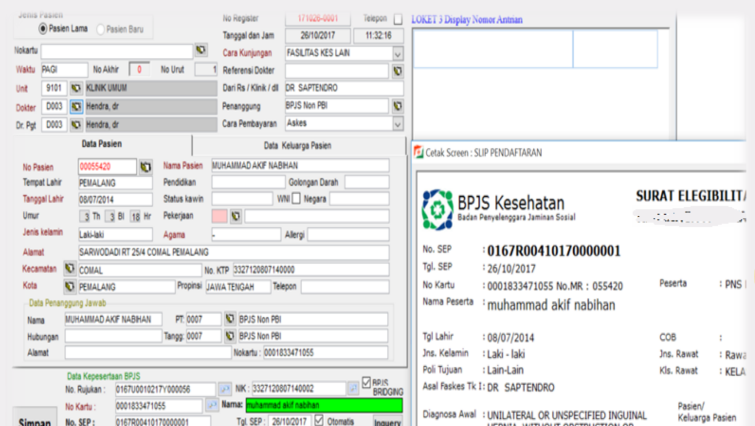755x426 pixels.
Task: Click green Nama field in BPJS section
Action: tap(324, 405)
